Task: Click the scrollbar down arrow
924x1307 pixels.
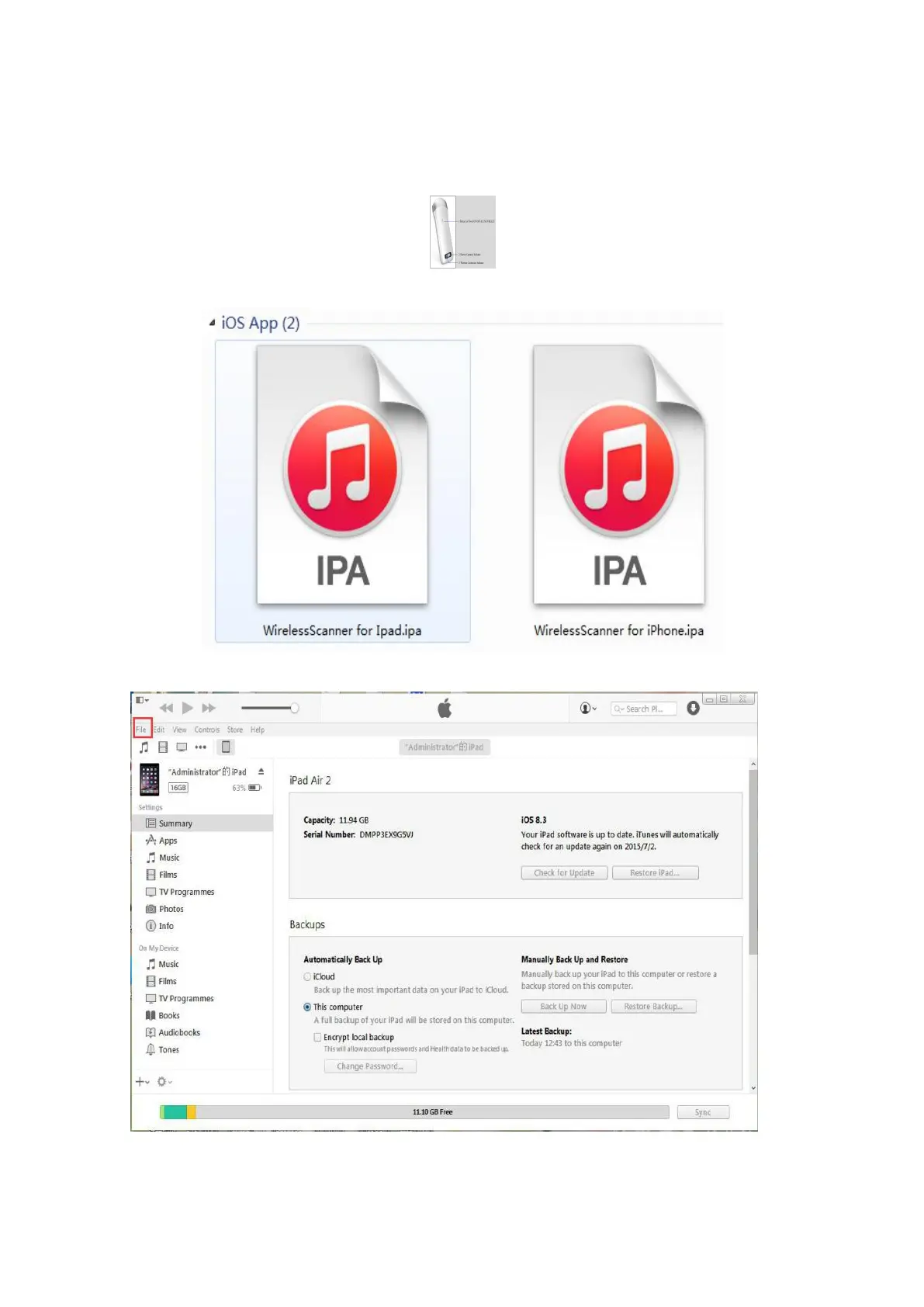Action: (x=753, y=1088)
